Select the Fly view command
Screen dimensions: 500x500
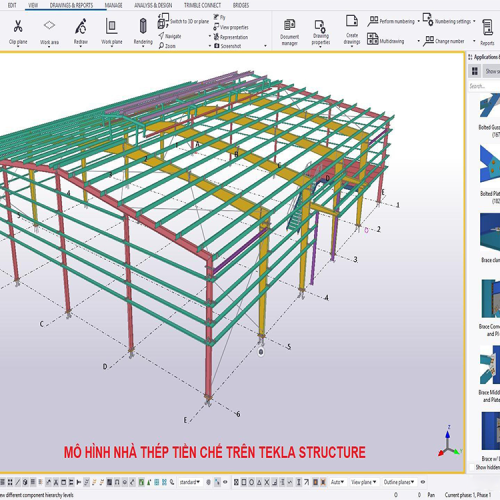pyautogui.click(x=219, y=17)
